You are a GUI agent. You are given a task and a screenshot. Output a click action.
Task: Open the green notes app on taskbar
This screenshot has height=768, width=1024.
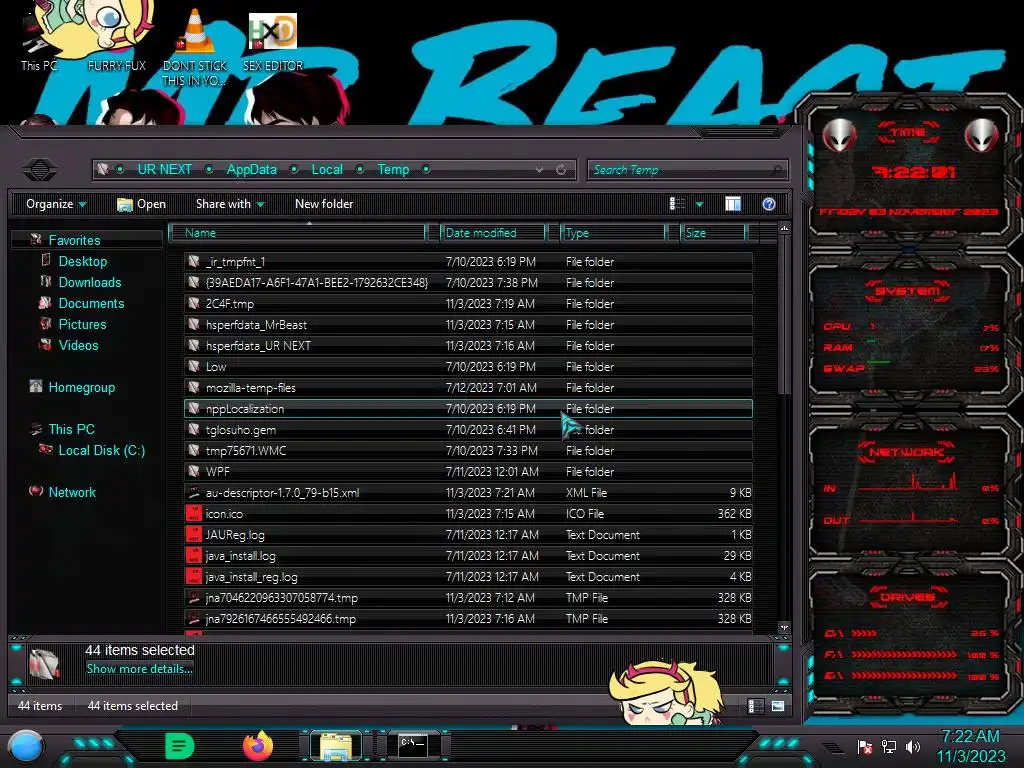(x=180, y=746)
